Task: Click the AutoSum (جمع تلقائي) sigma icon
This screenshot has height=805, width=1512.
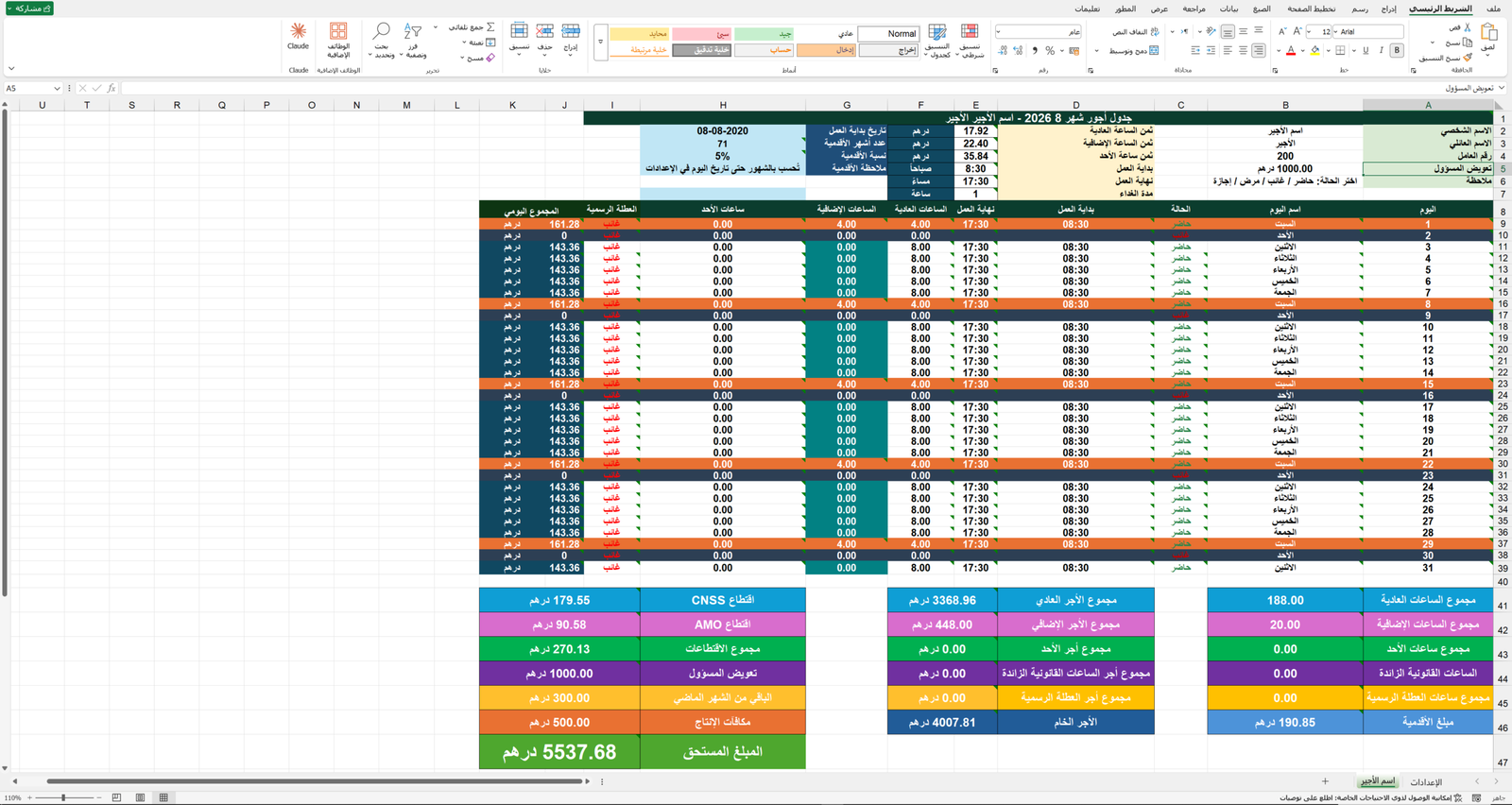Action: (x=490, y=26)
